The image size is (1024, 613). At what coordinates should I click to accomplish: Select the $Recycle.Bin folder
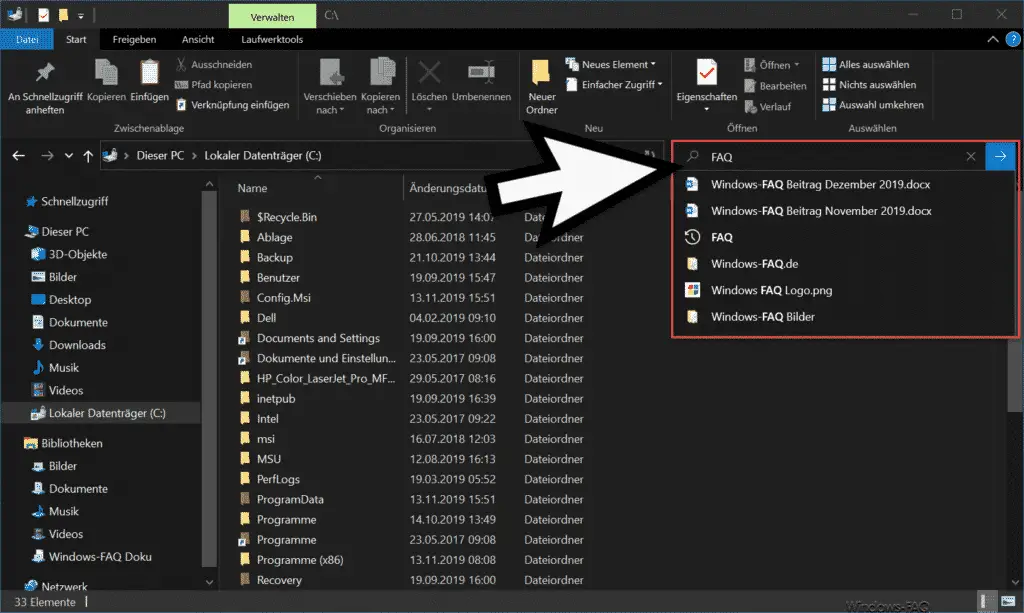point(278,217)
